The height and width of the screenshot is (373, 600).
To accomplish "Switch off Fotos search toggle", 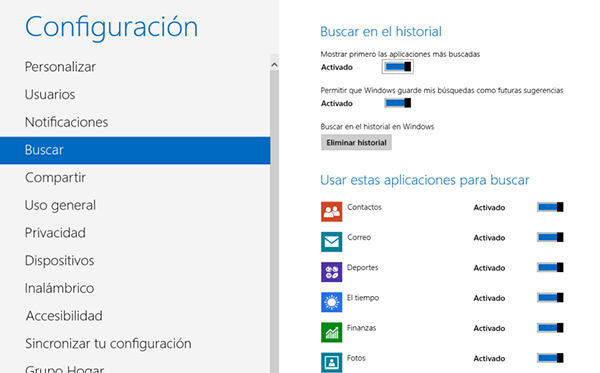I will point(550,358).
